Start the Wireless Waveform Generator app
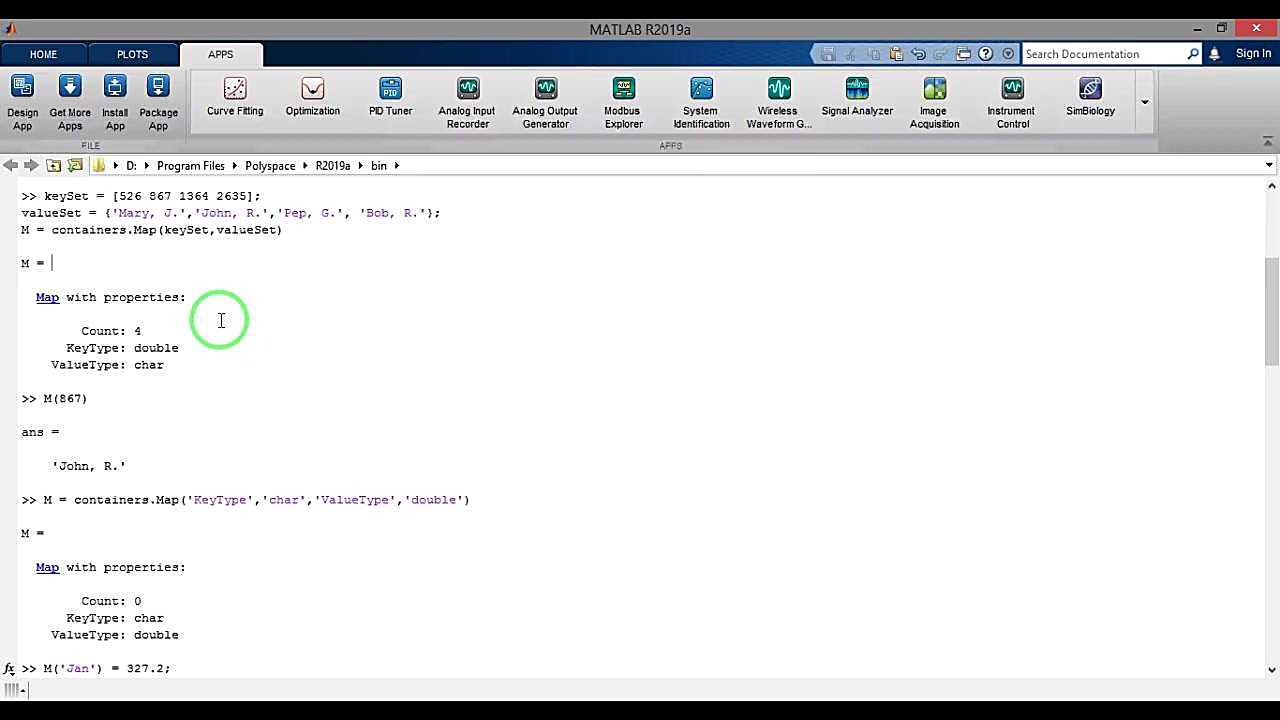 coord(778,103)
